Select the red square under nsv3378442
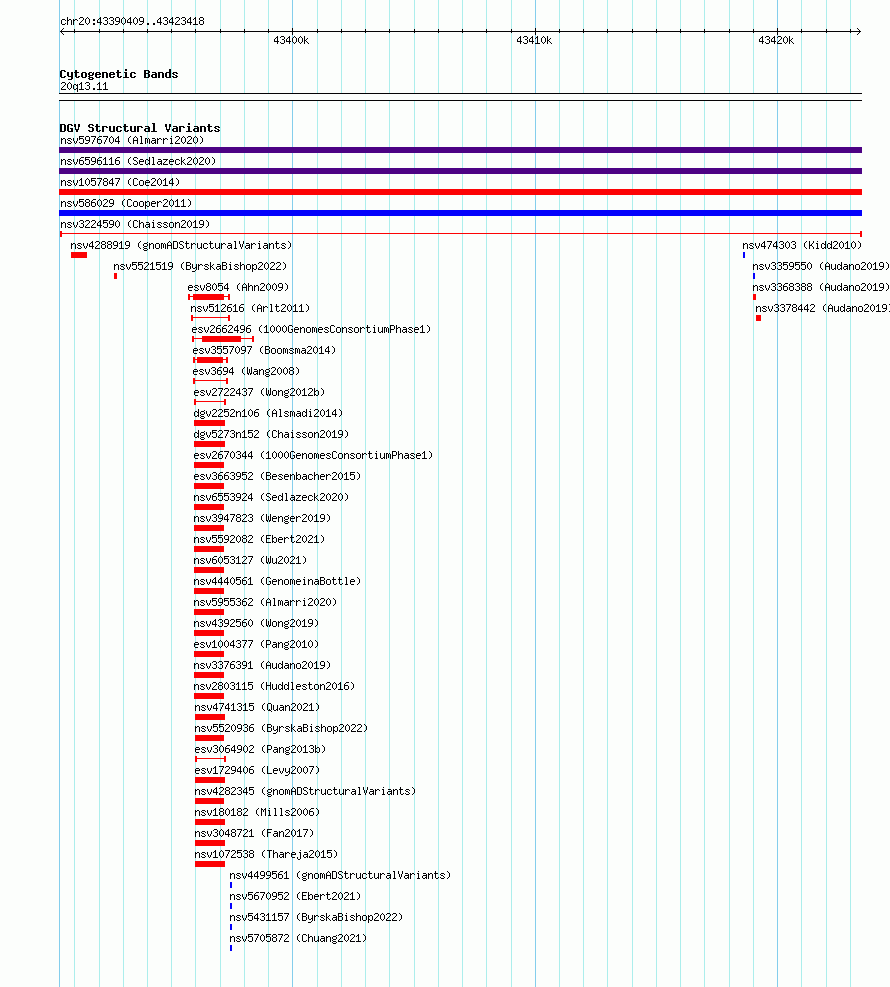Viewport: 890px width, 987px height. [x=758, y=318]
